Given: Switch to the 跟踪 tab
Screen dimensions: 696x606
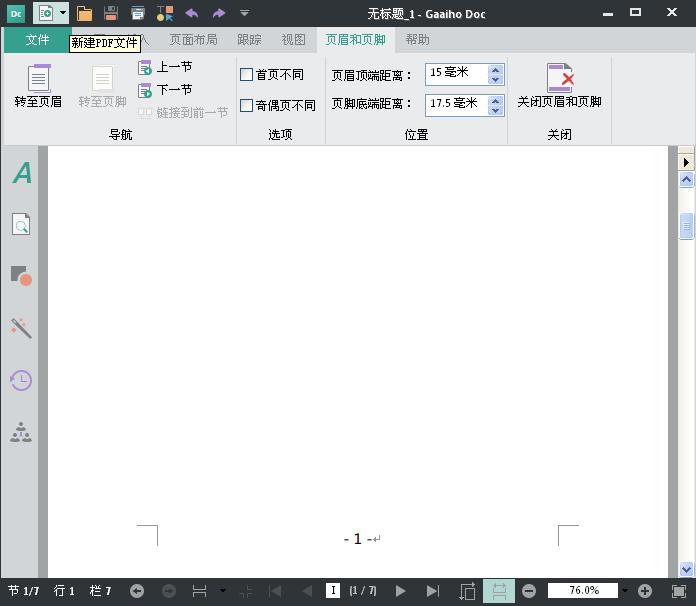Looking at the screenshot, I should point(249,40).
